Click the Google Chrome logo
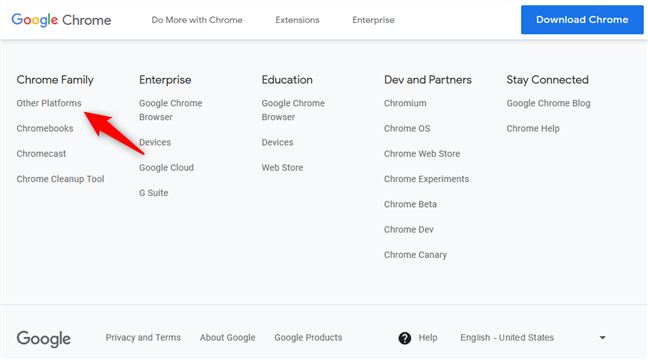Viewport: 648px width, 360px height. tap(61, 20)
